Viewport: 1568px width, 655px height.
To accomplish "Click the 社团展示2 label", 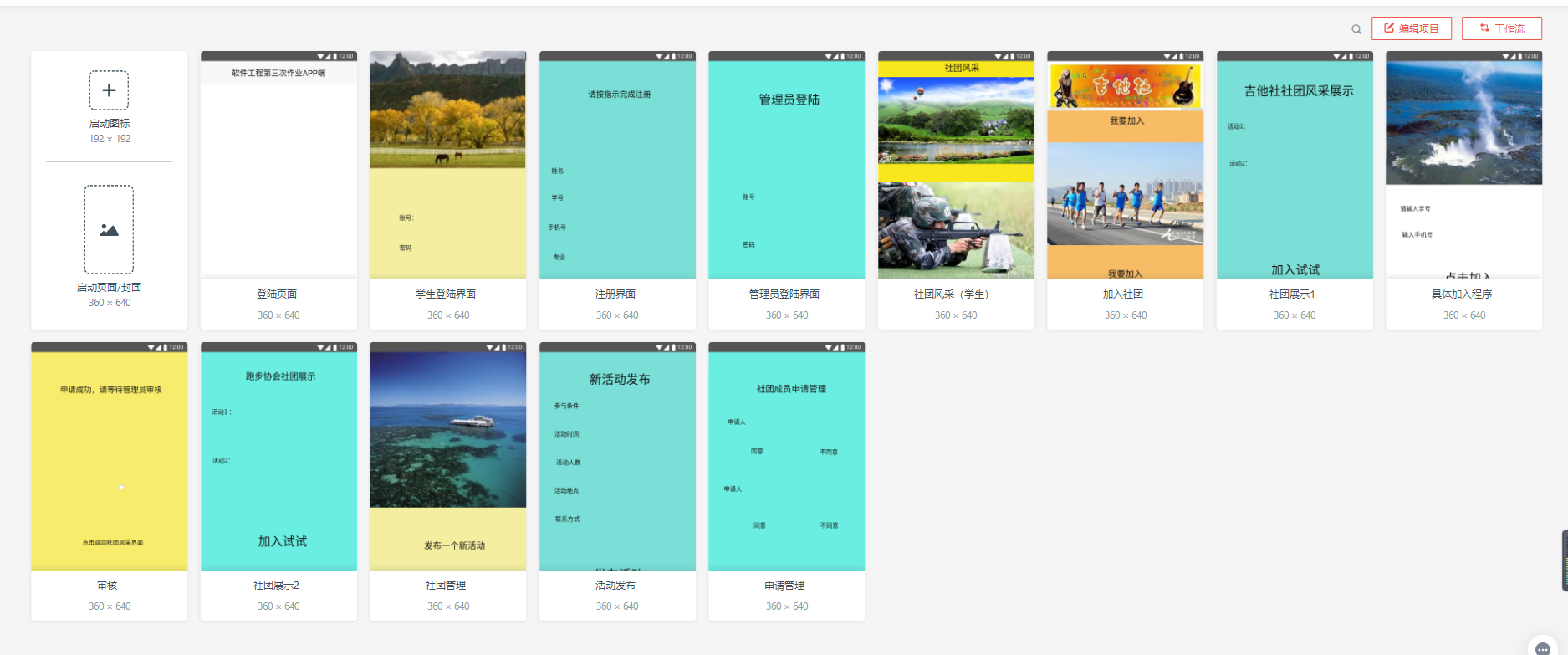I will 276,586.
